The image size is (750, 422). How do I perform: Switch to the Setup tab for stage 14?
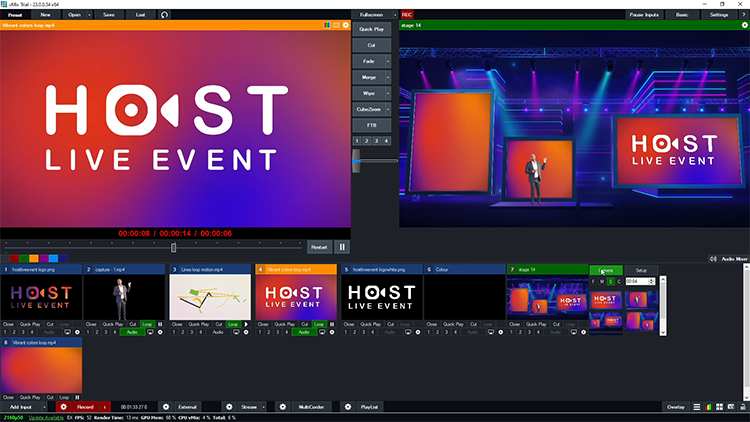(x=641, y=270)
